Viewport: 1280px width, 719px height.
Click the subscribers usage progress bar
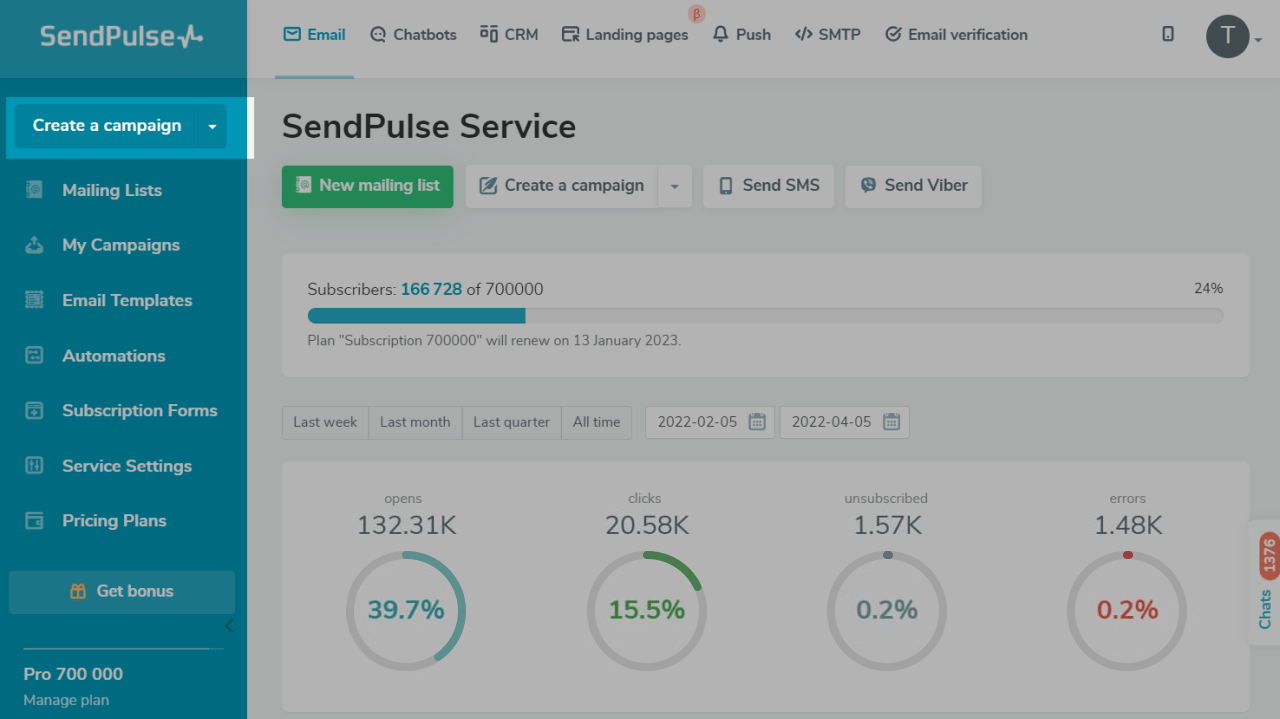coord(765,316)
